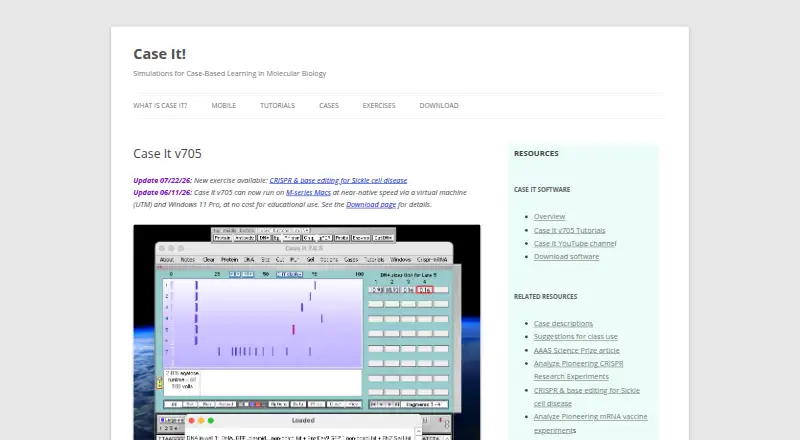The width and height of the screenshot is (800, 440).
Task: Open the WHAT IS CASE IT? menu
Action: (x=160, y=106)
